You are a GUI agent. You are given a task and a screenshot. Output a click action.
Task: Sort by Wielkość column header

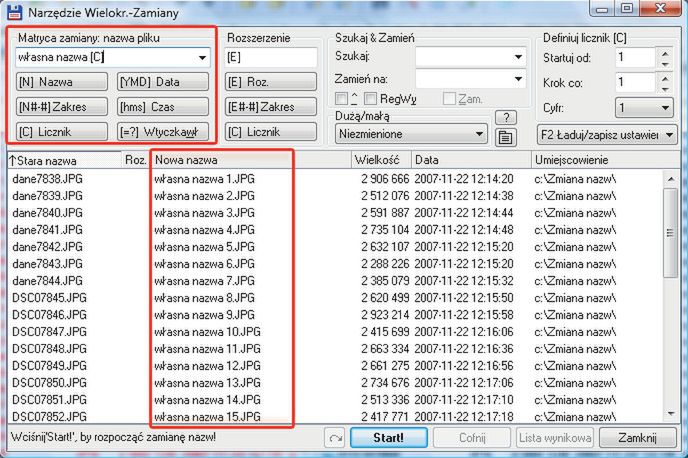coord(381,160)
